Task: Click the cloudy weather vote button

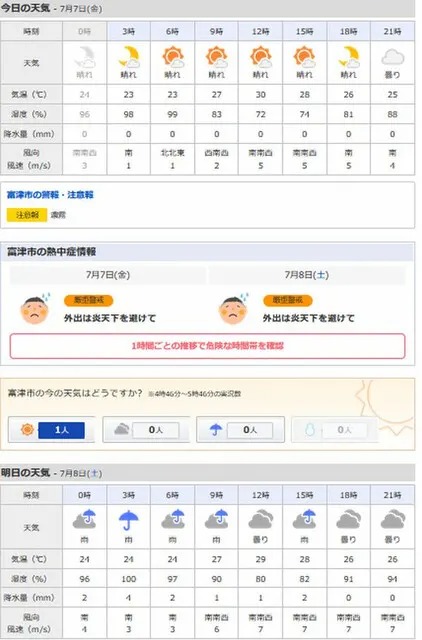Action: [x=146, y=429]
